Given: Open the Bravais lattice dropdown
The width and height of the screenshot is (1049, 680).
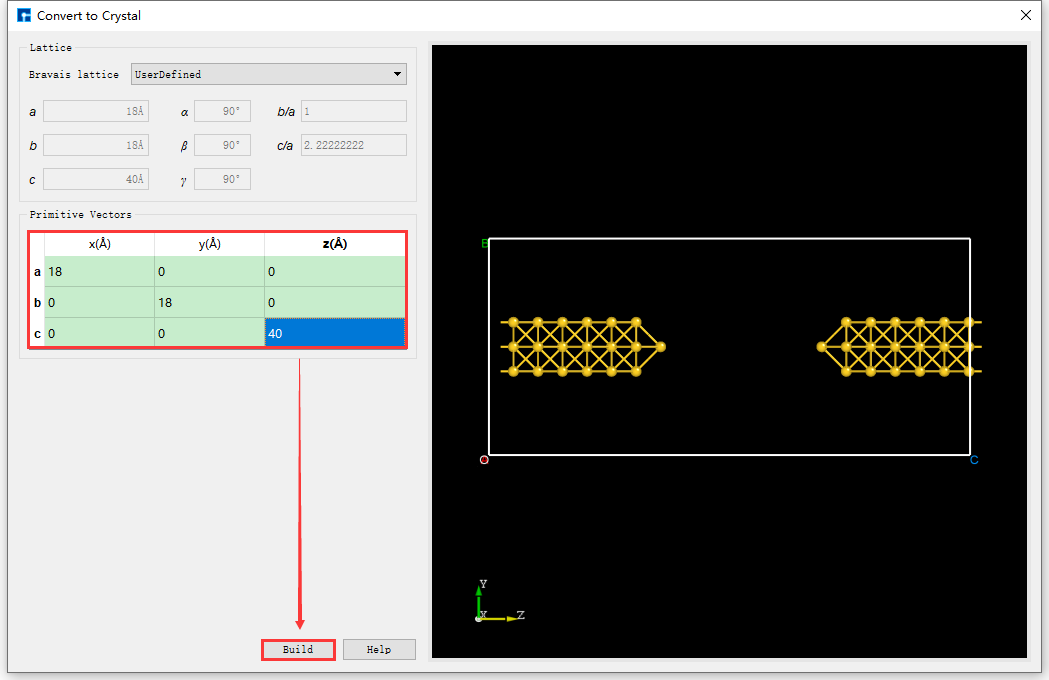Looking at the screenshot, I should (268, 74).
